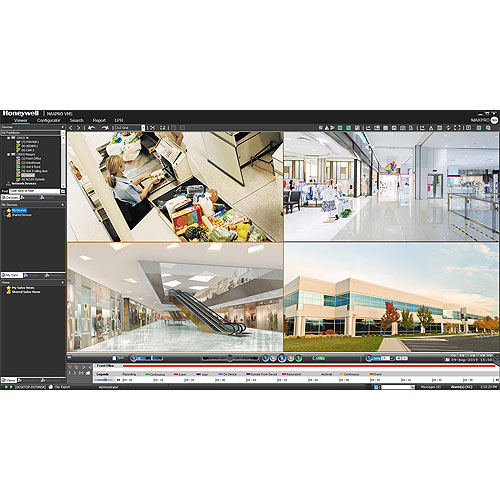
Task: Open the Configurator tab
Action: pos(49,120)
